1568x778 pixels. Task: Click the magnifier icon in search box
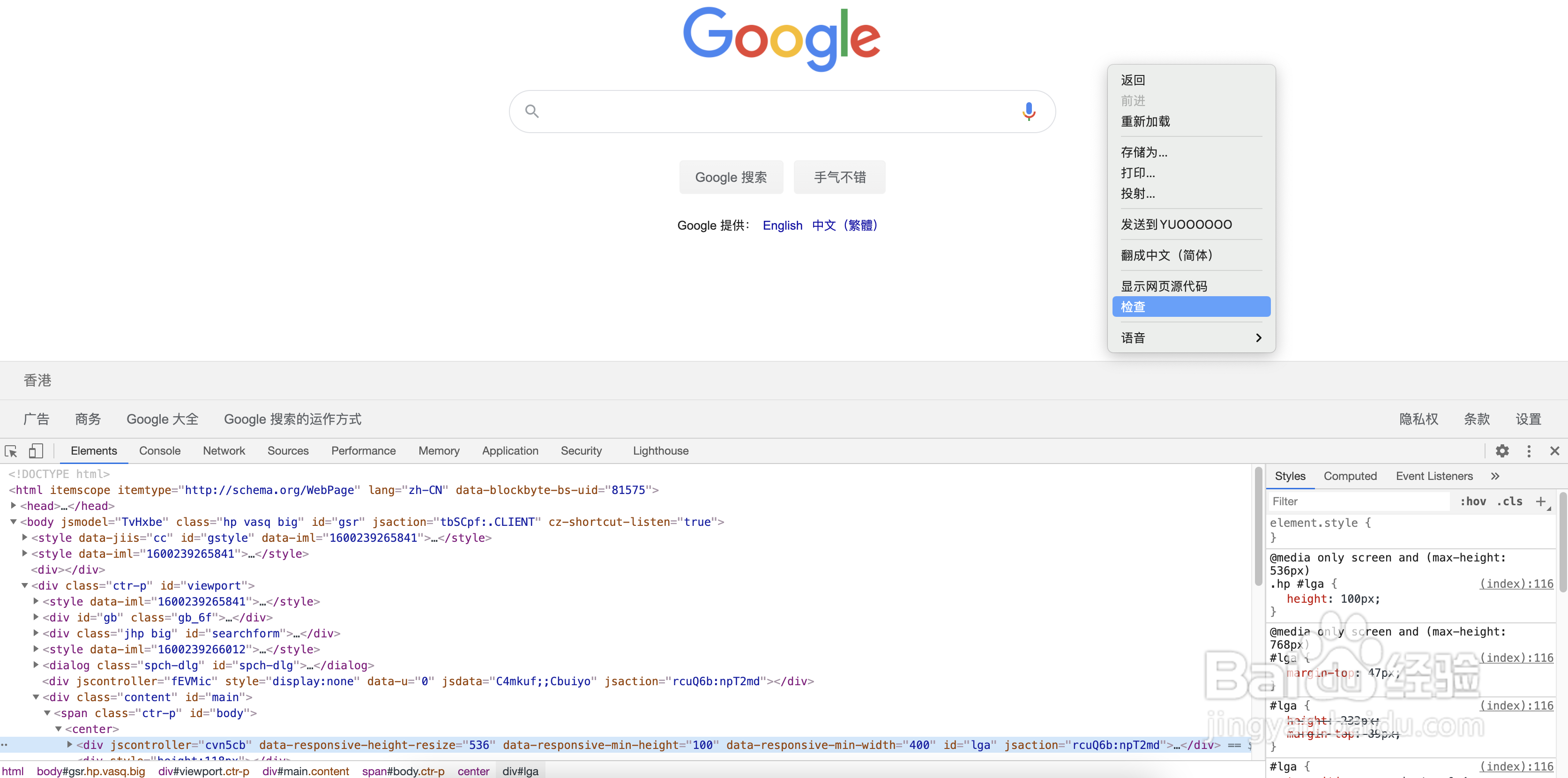click(x=532, y=112)
